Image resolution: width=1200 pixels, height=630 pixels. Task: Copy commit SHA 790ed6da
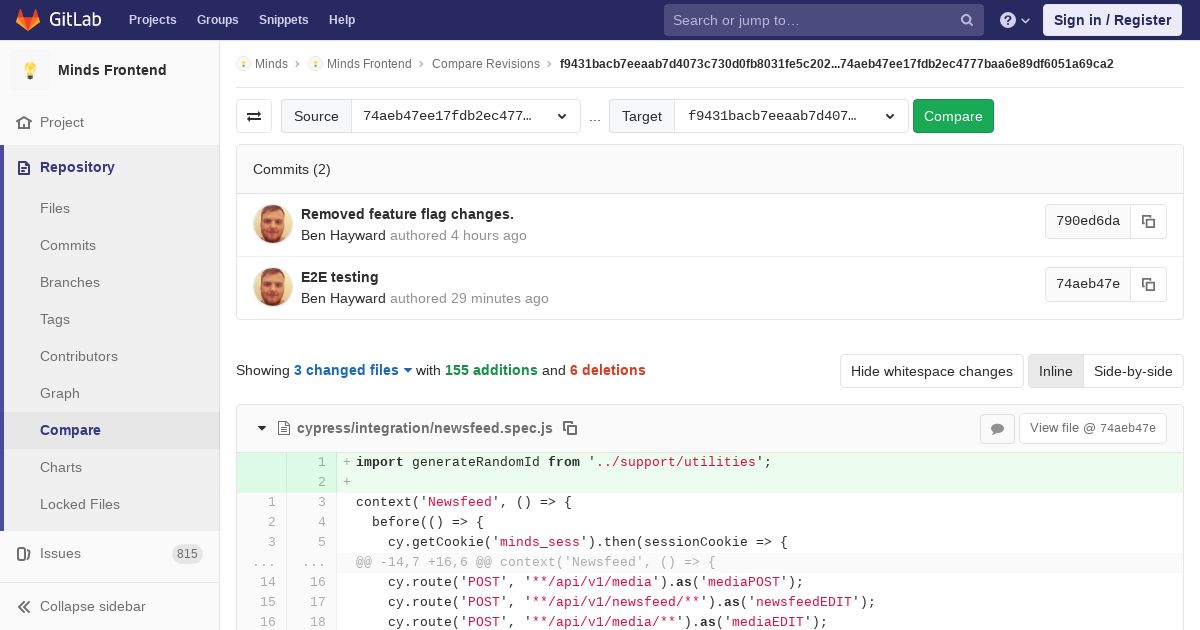coord(1148,221)
